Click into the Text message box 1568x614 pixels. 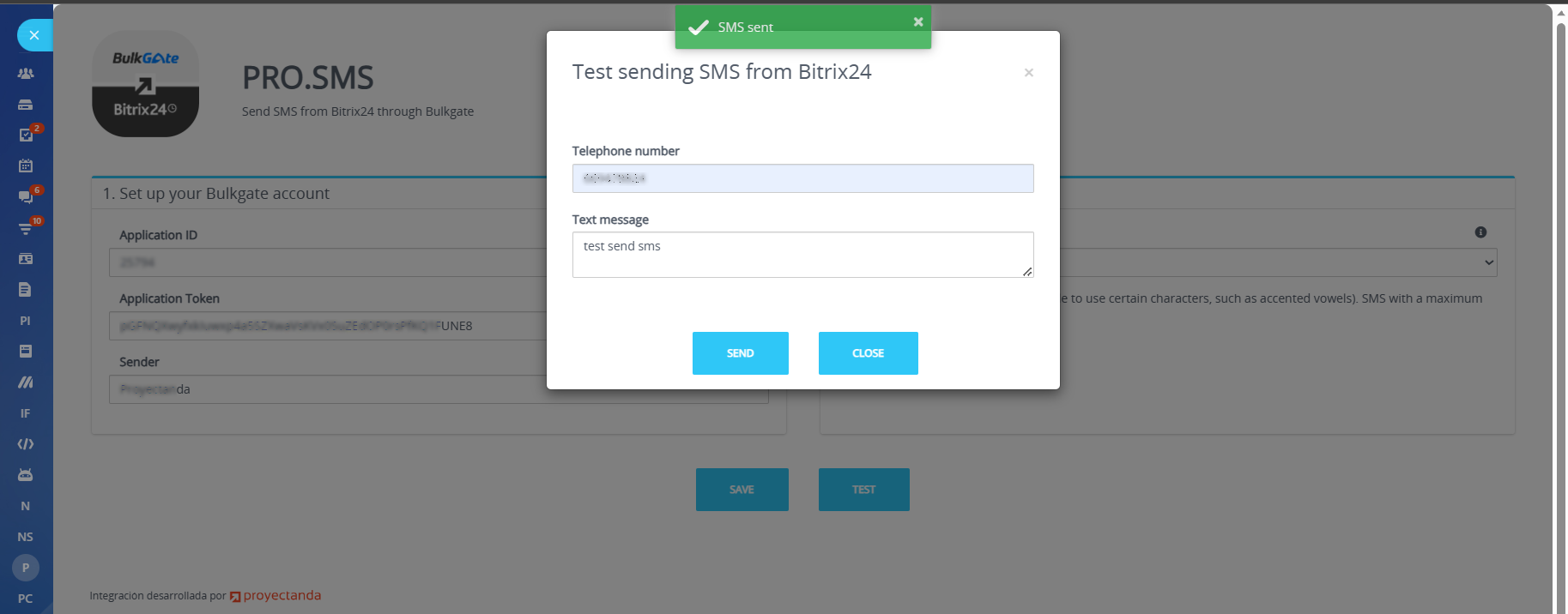point(802,254)
